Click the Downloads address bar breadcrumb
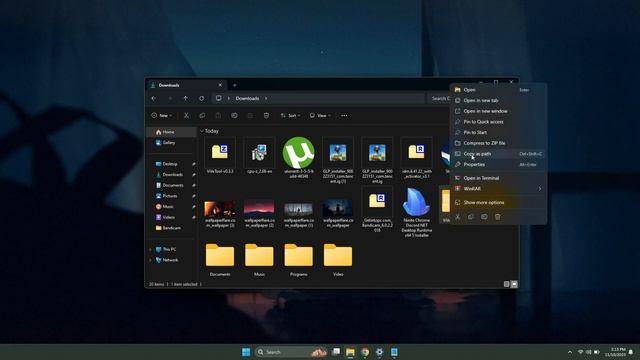640x360 pixels. coord(247,98)
